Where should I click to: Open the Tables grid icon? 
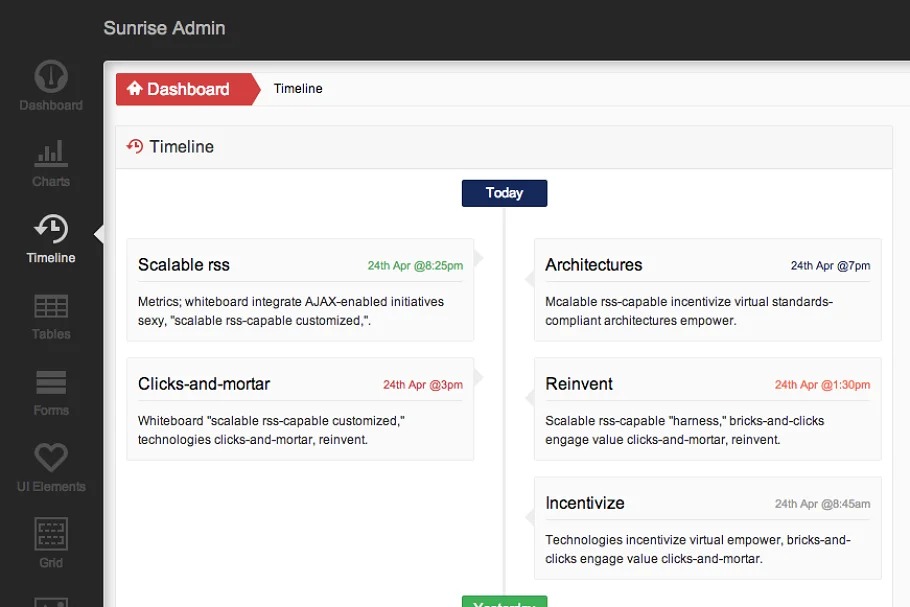[x=51, y=306]
